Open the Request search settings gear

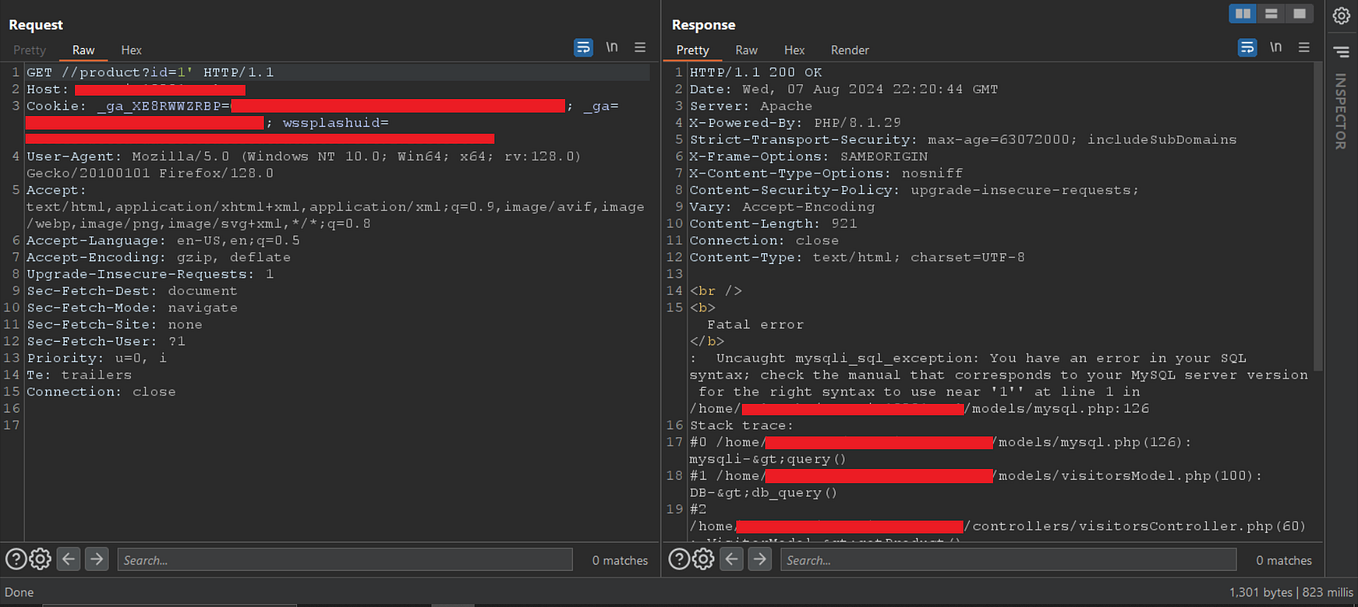[40, 559]
